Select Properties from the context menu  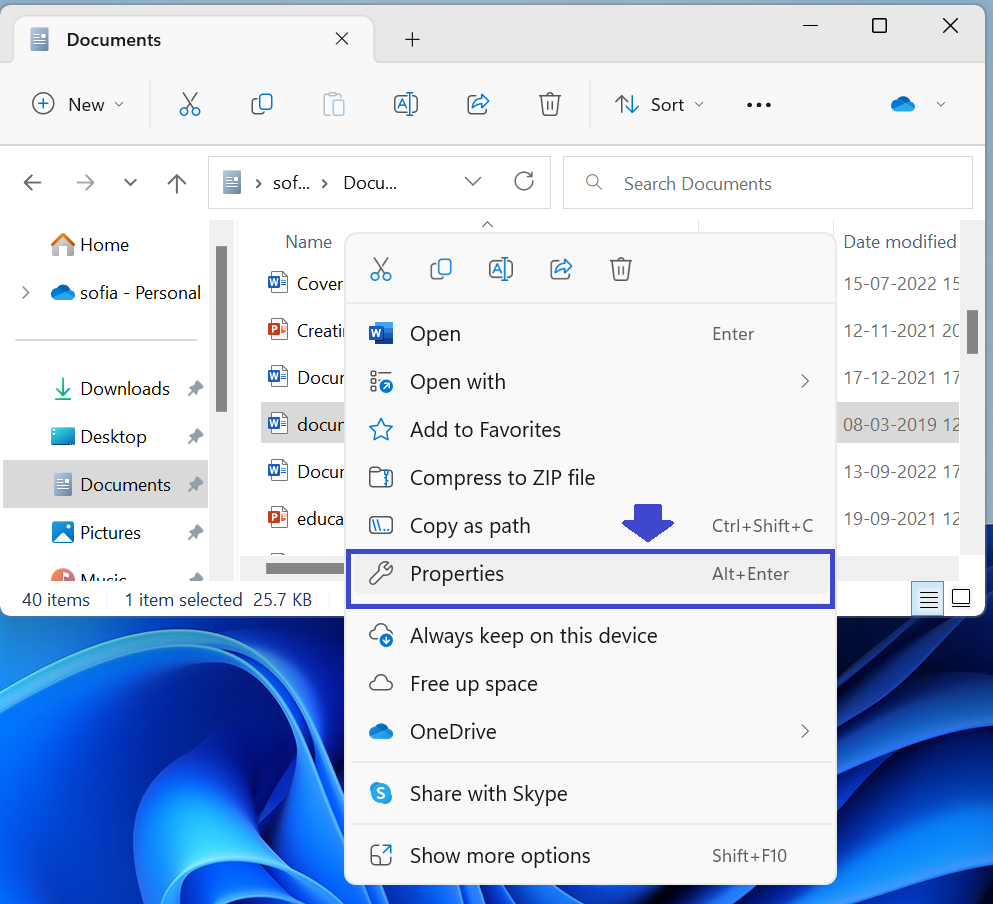tap(457, 573)
